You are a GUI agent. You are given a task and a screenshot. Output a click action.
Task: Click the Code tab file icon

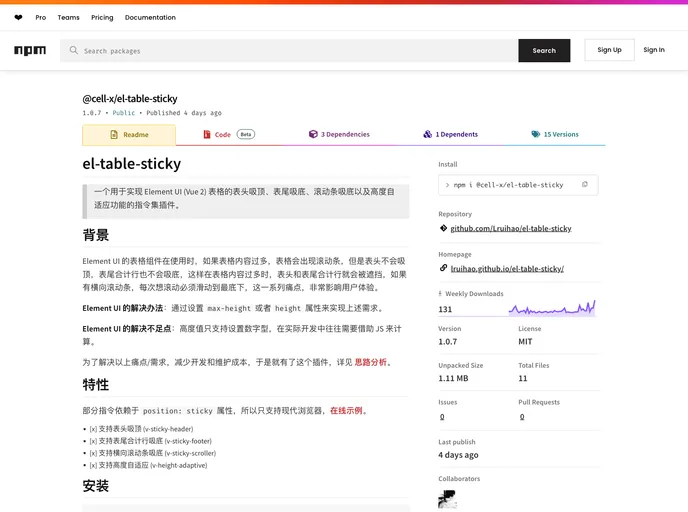tap(207, 134)
